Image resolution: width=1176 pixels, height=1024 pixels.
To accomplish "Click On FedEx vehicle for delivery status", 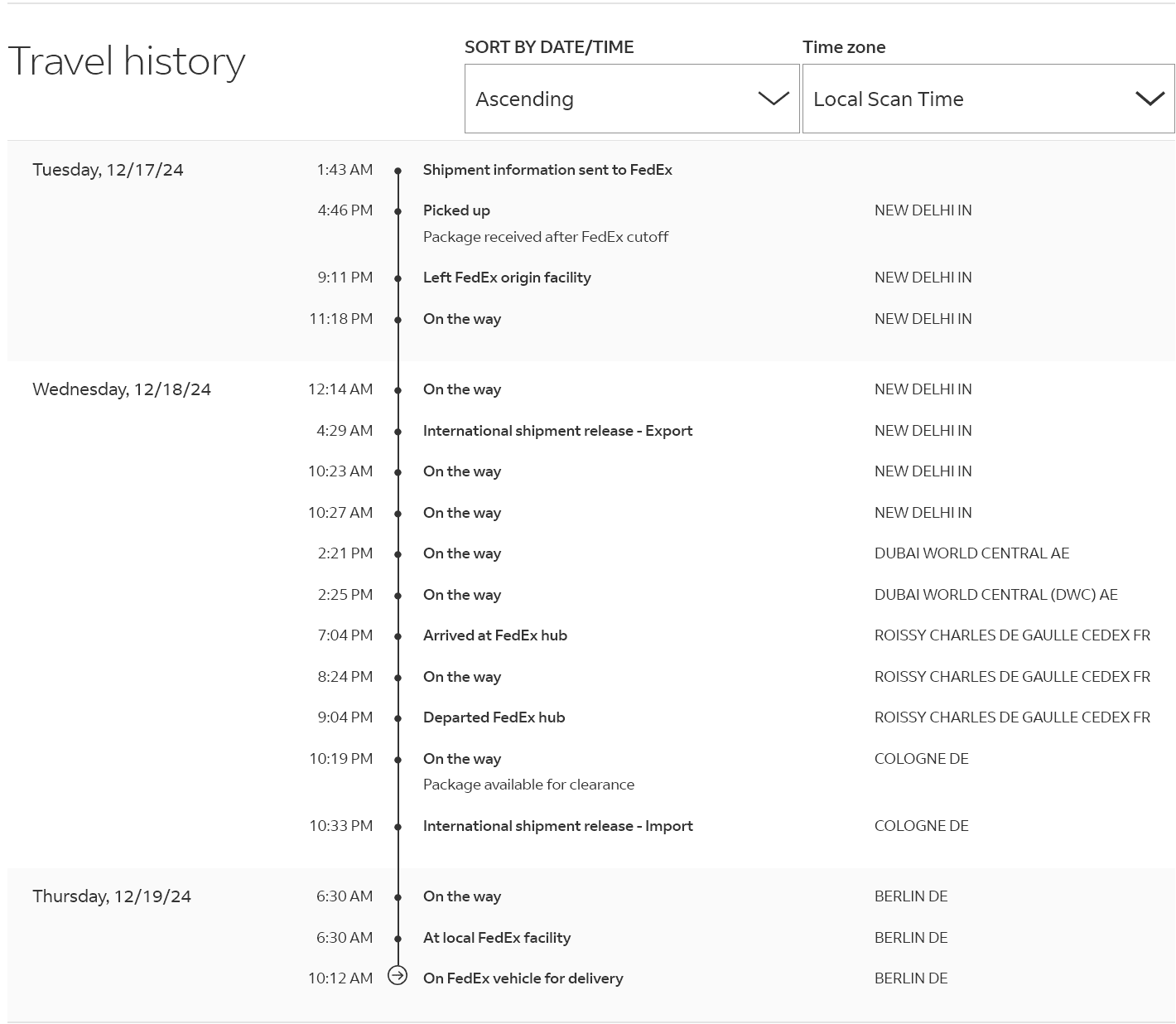I will [x=523, y=978].
